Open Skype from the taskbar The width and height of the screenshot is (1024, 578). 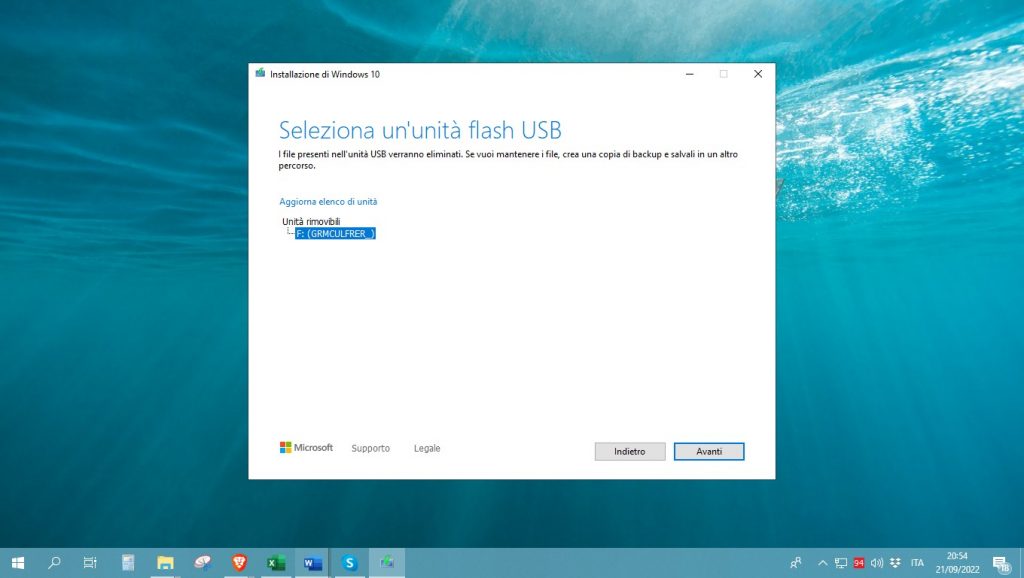[x=350, y=563]
